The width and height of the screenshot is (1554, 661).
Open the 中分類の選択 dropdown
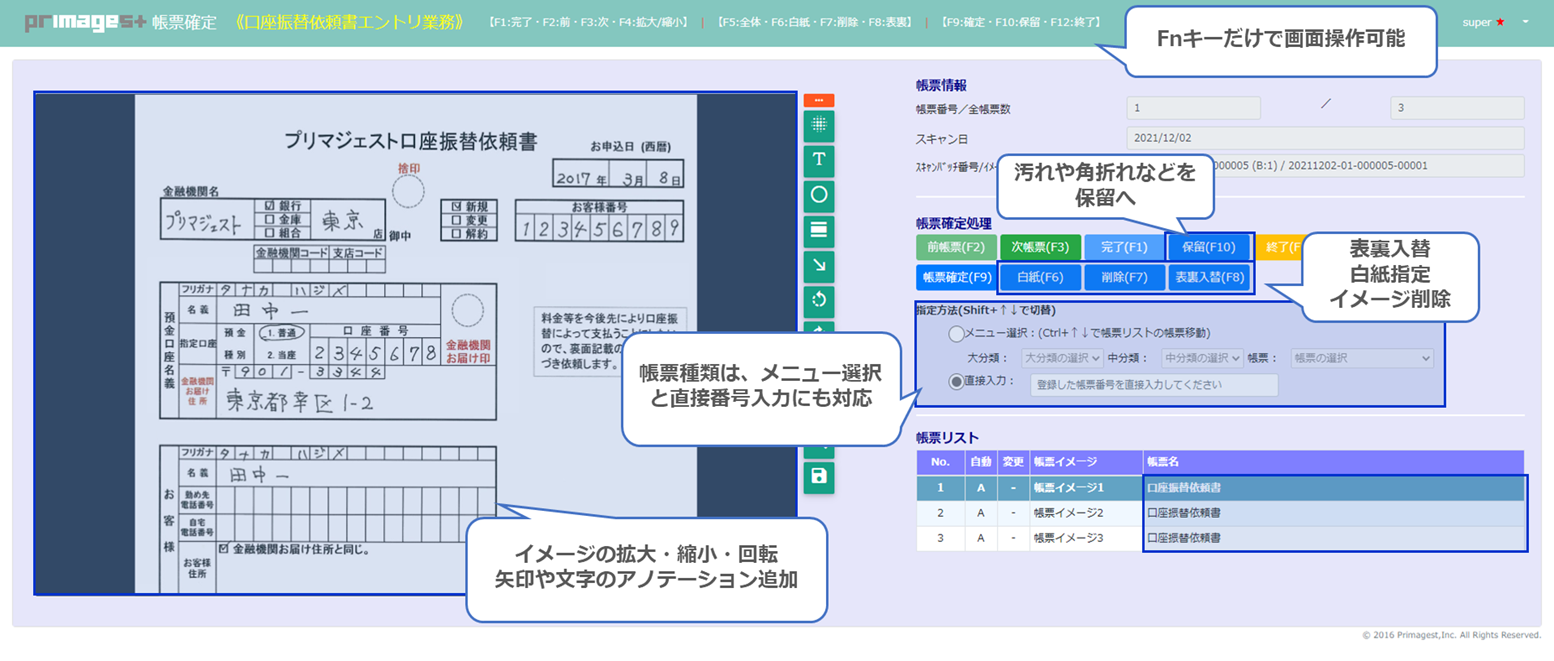1202,358
